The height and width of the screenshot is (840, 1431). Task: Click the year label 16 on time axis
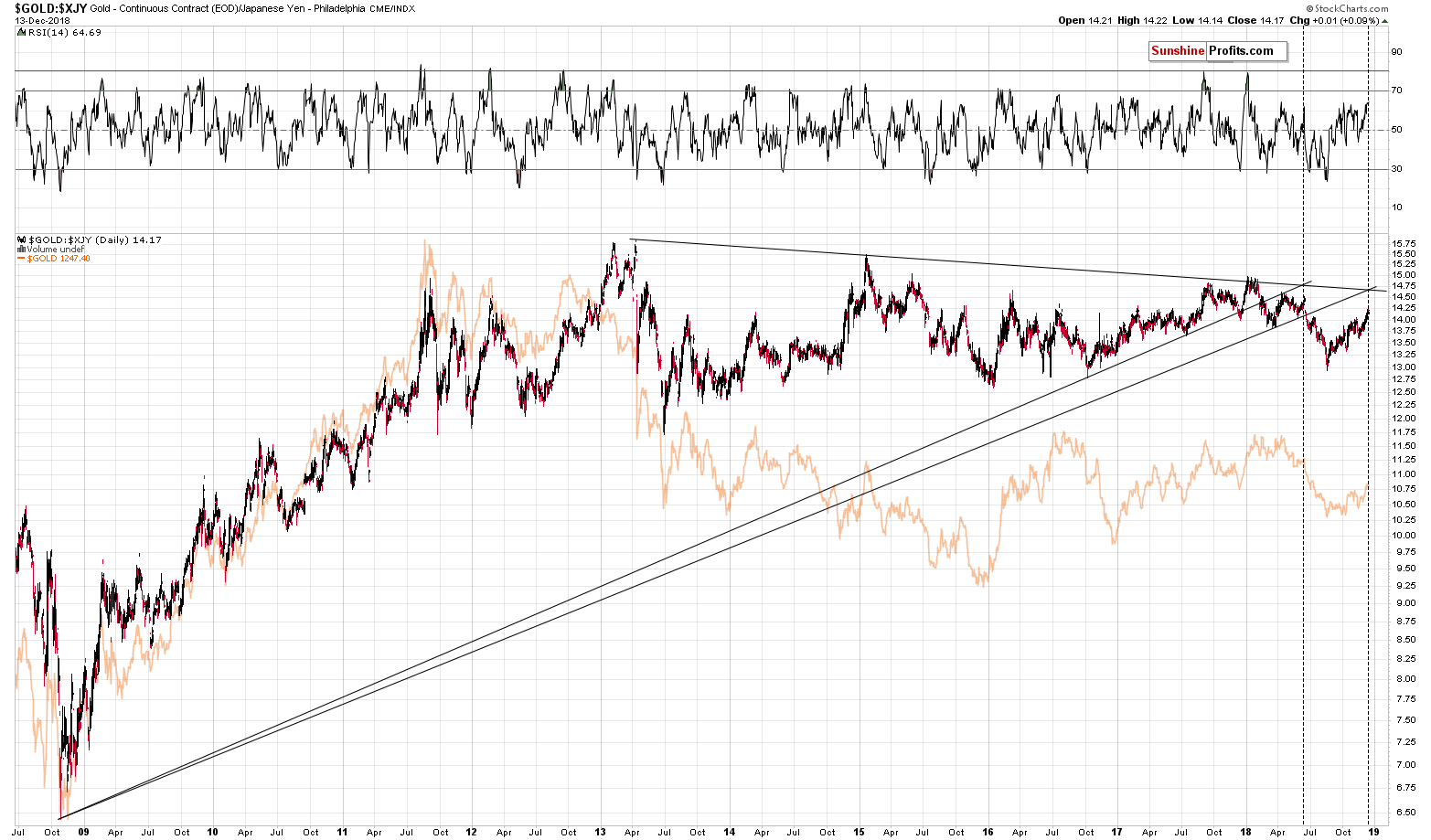[988, 832]
